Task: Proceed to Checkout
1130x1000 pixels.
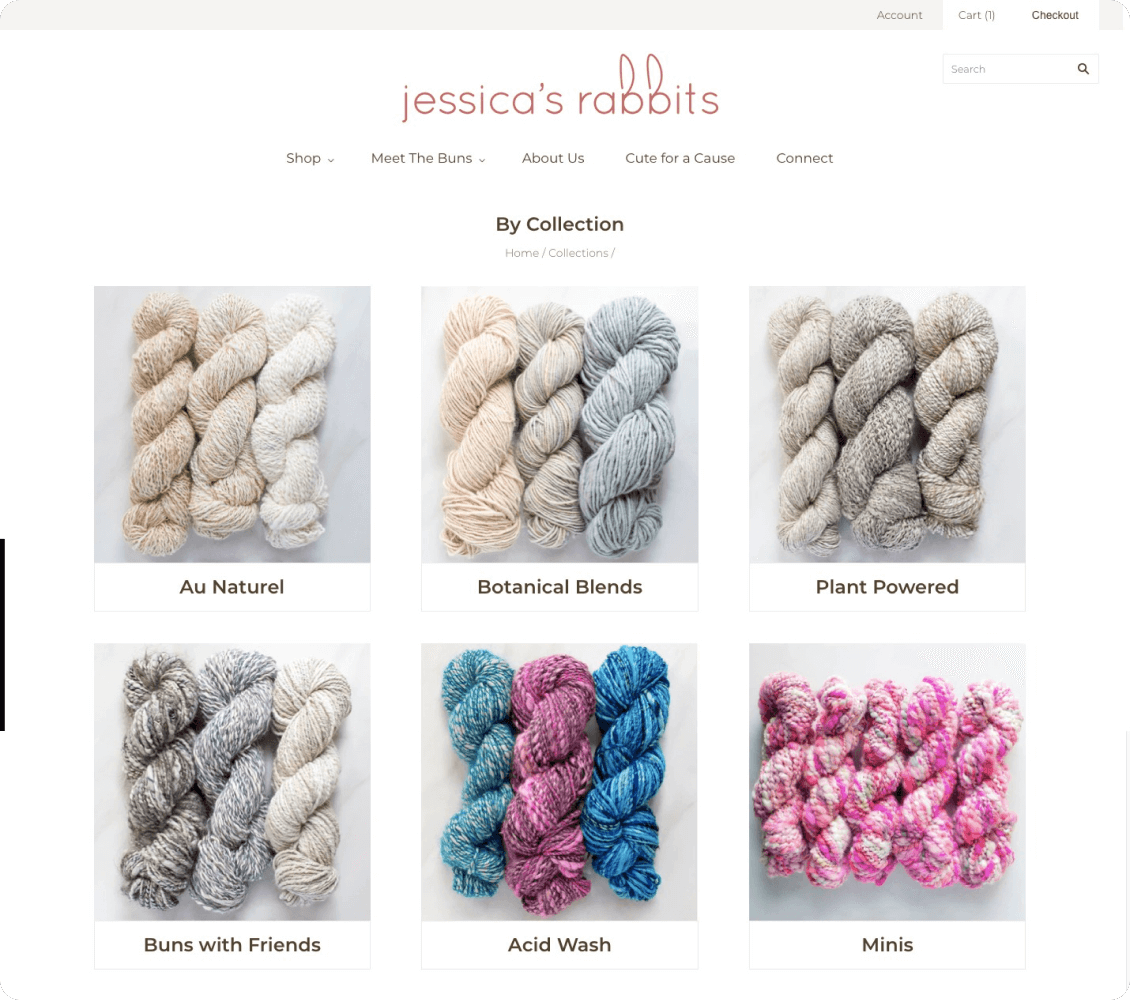Action: pos(1054,15)
